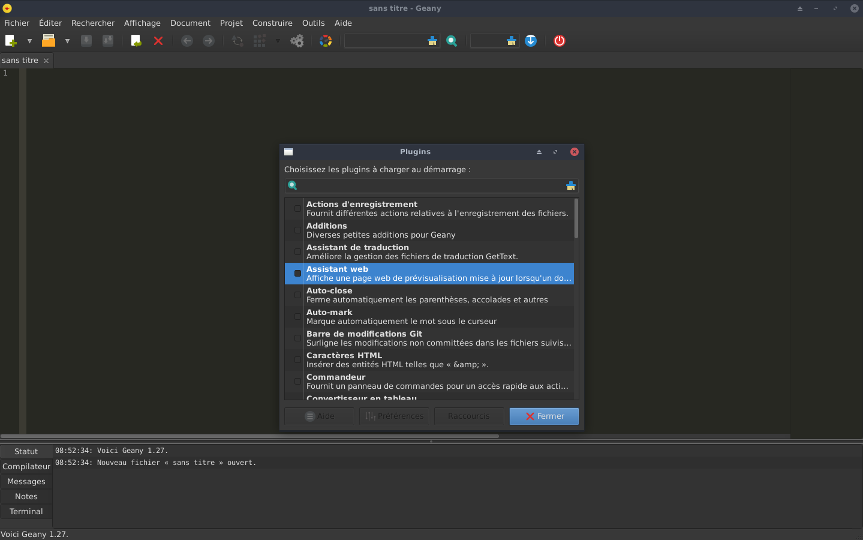This screenshot has height=540, width=863.
Task: Open the Éditer menu
Action: coord(50,23)
